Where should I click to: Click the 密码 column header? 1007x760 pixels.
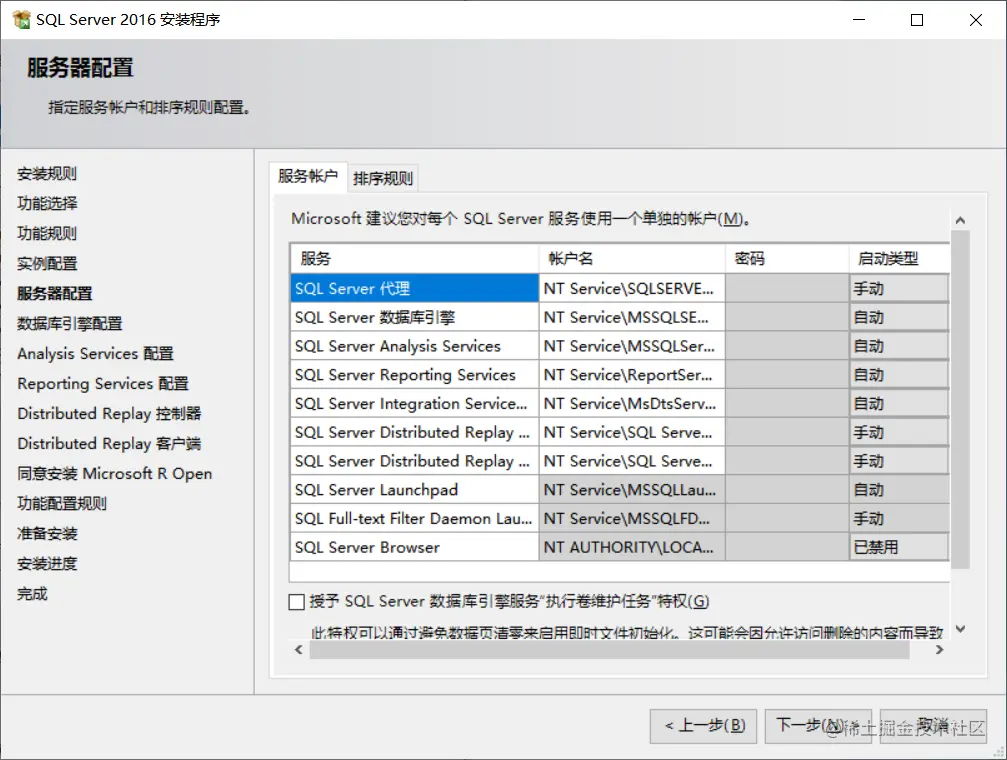pos(787,259)
